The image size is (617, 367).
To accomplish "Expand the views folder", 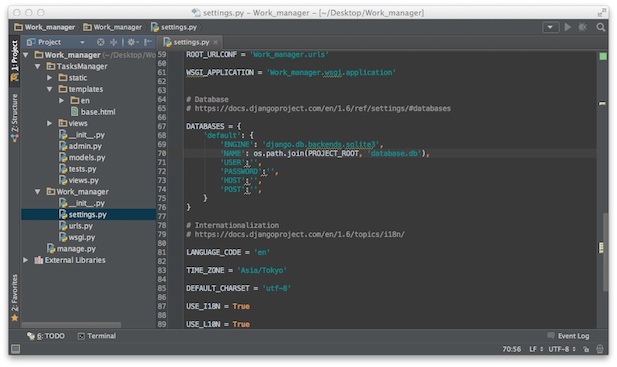I will (50, 124).
